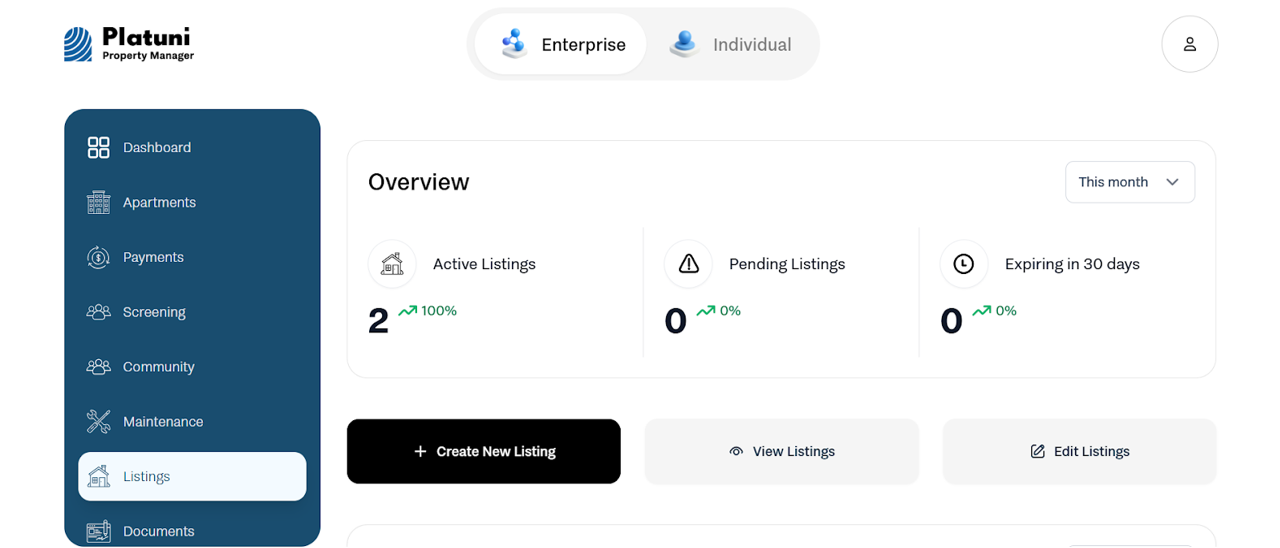Click the plus icon on Create New Listing
This screenshot has width=1280, height=548.
(420, 451)
